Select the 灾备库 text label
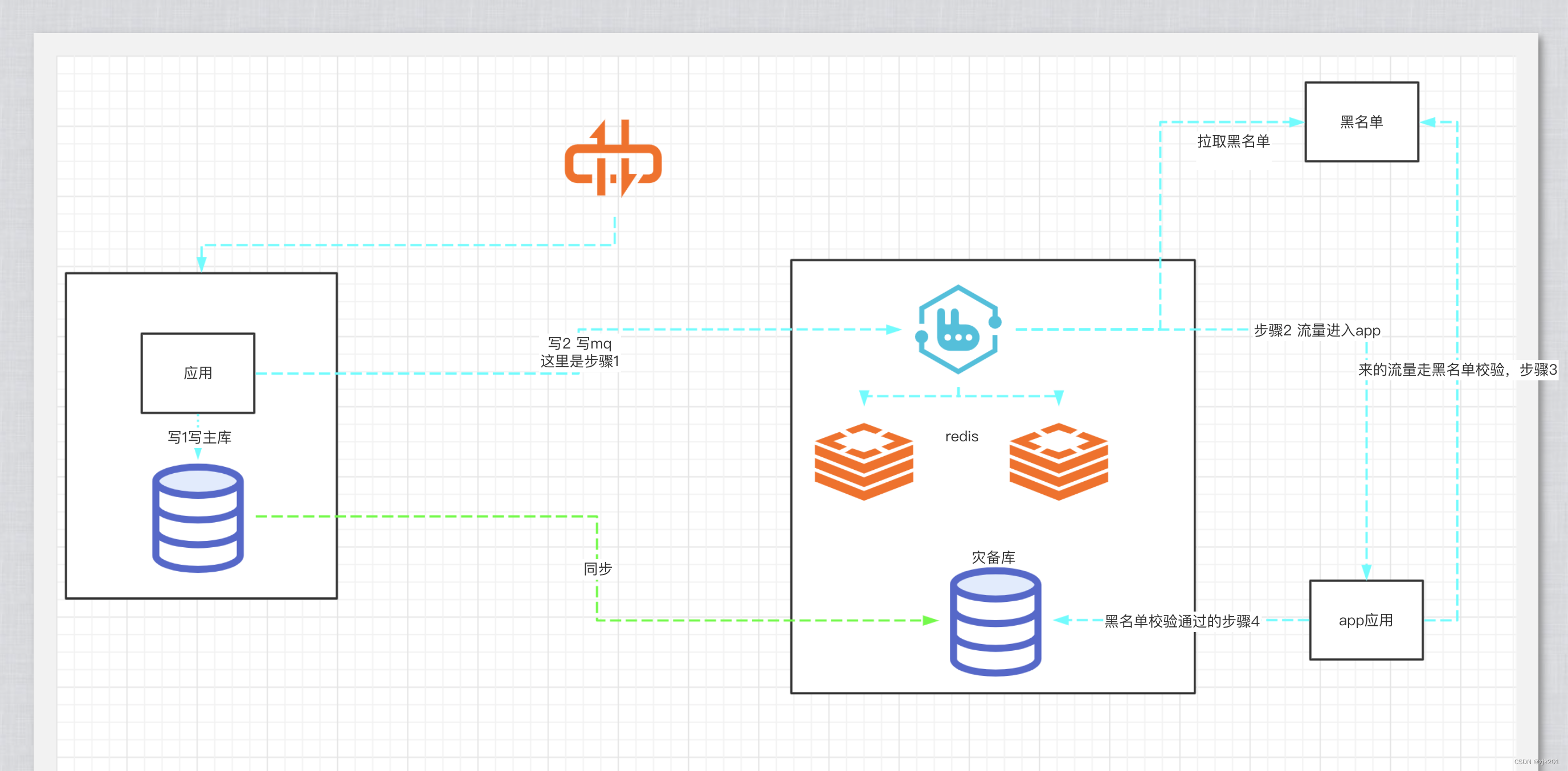Image resolution: width=1568 pixels, height=771 pixels. point(994,557)
